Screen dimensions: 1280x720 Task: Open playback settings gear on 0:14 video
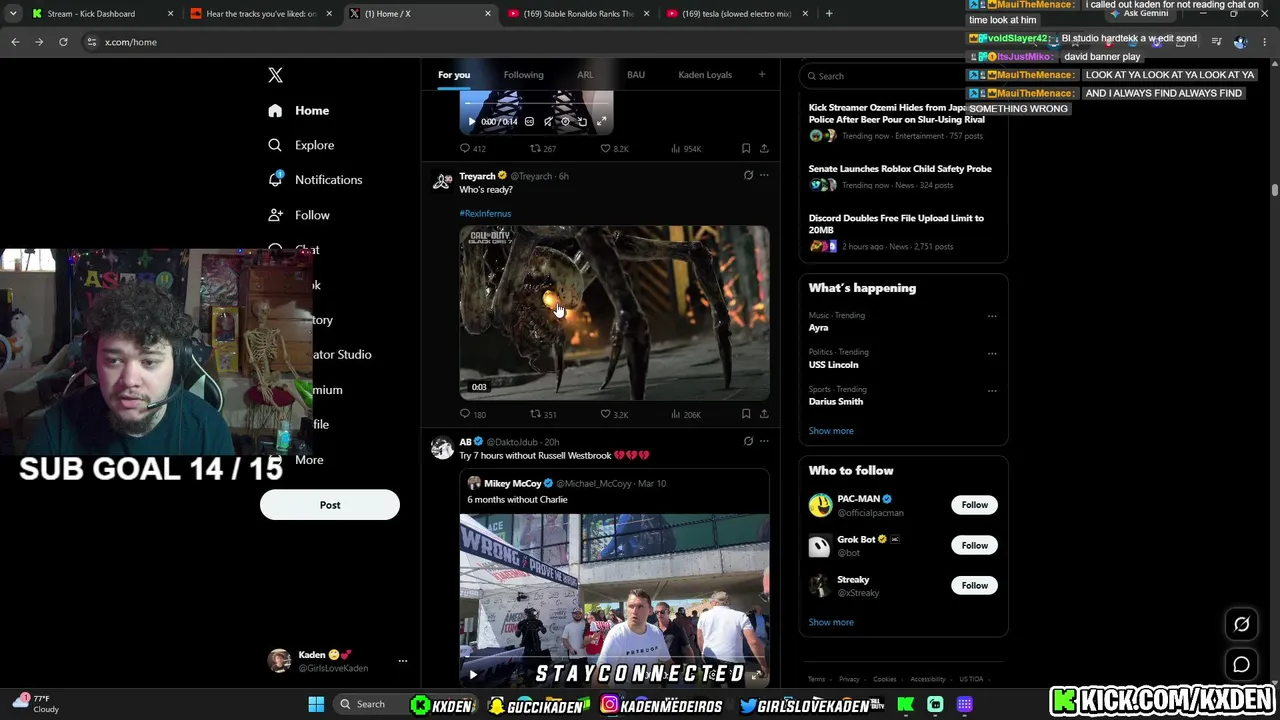(565, 122)
